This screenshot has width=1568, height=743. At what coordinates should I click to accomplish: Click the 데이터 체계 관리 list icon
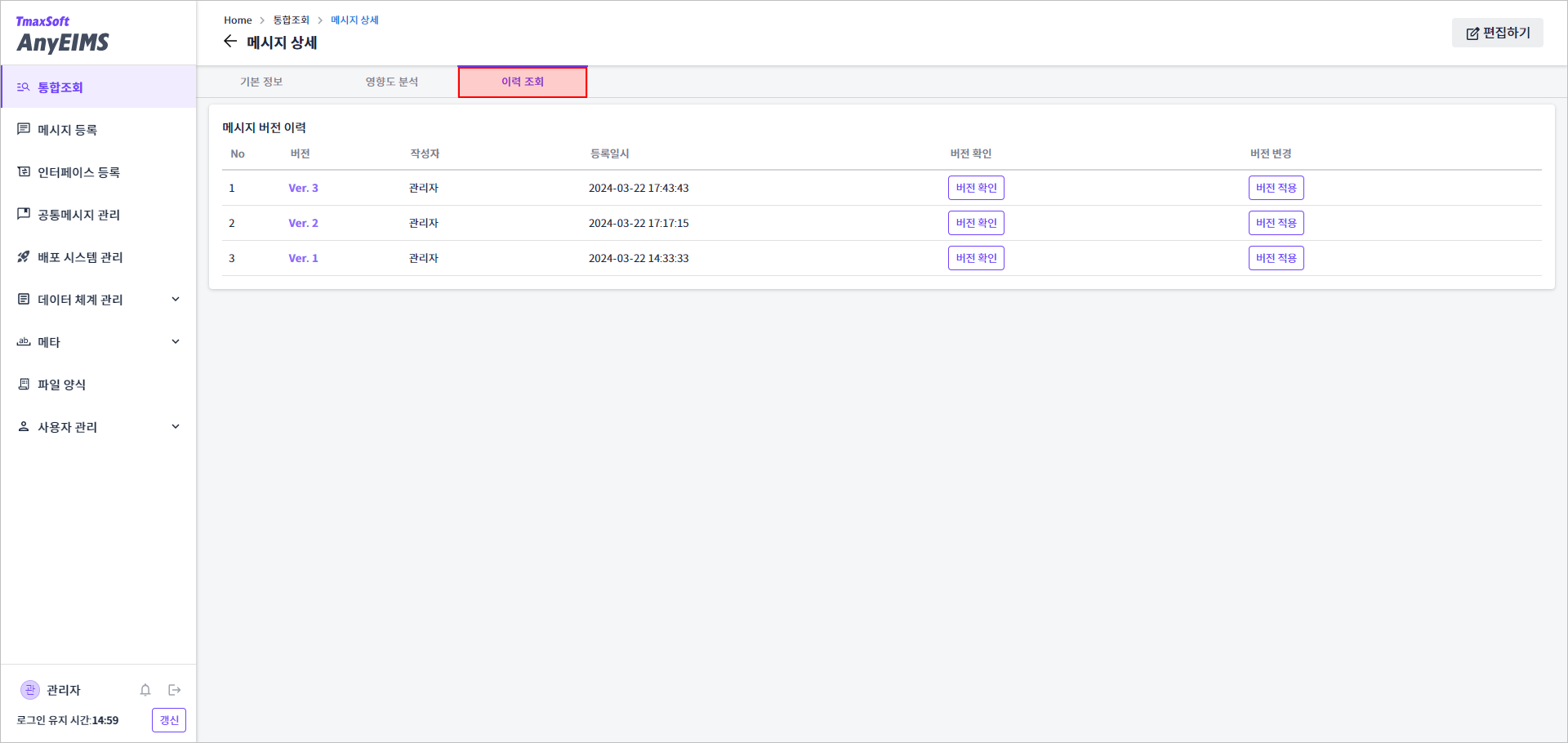pos(24,299)
